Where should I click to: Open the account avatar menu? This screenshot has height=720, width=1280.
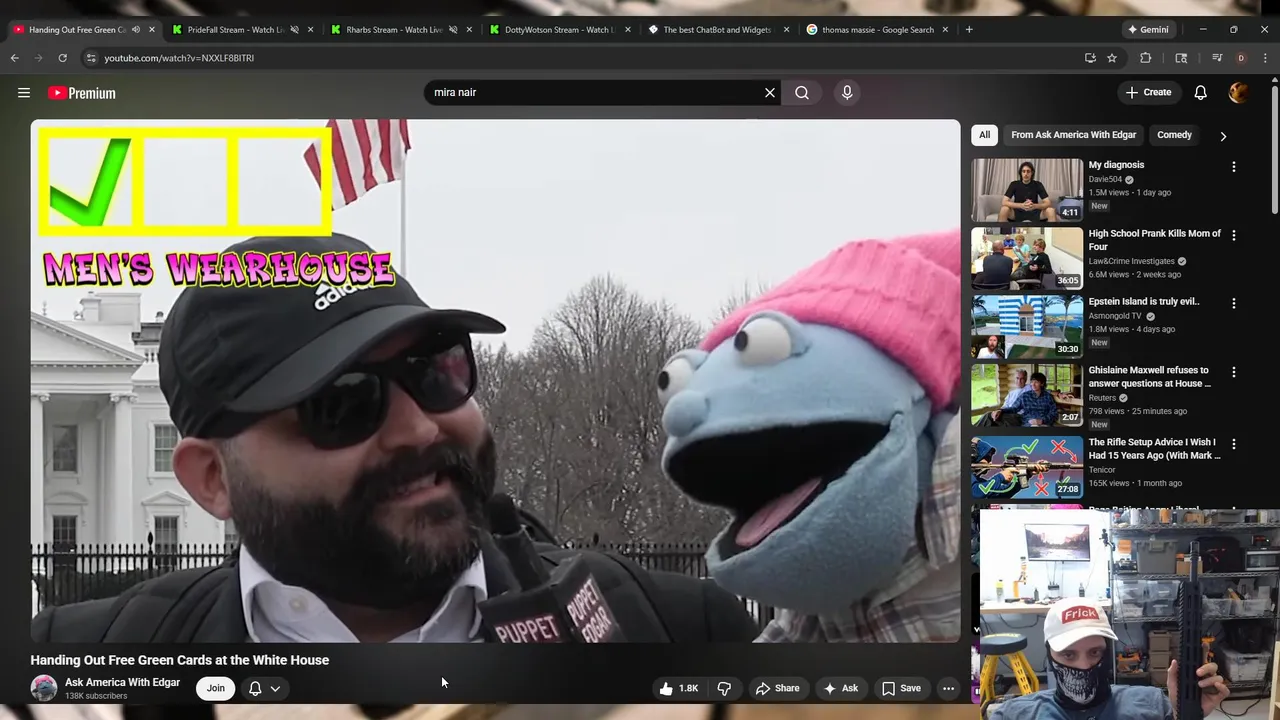coord(1238,93)
